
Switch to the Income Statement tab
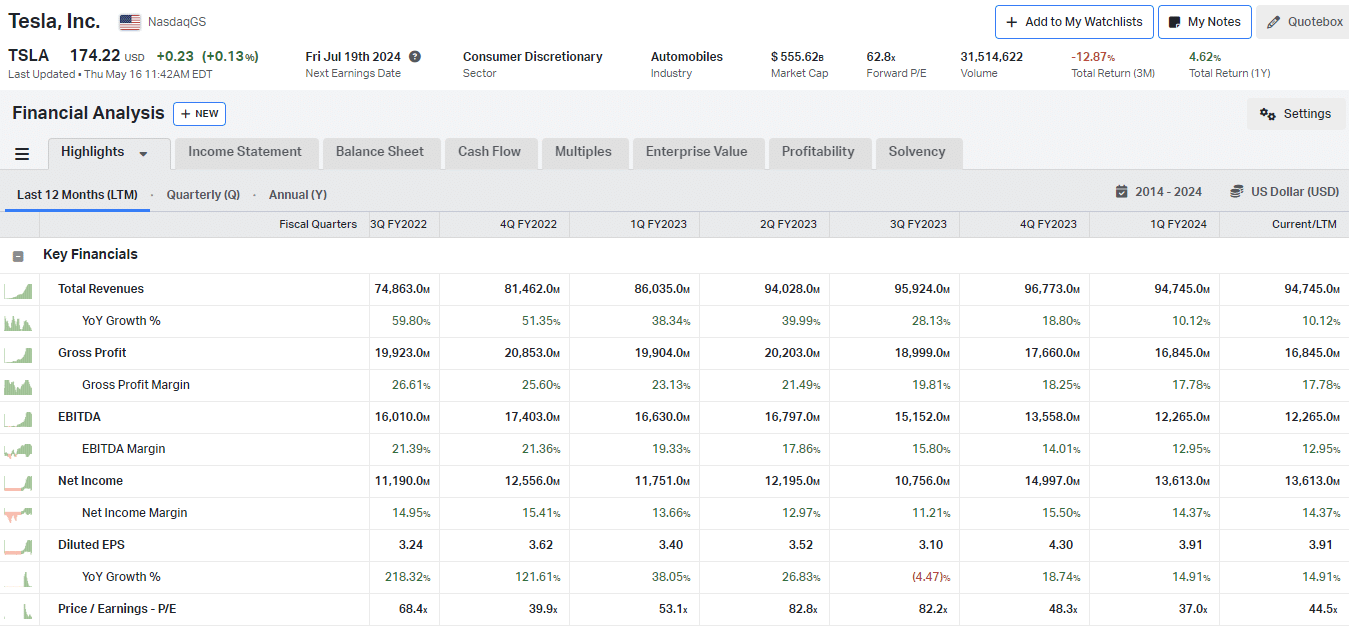pyautogui.click(x=245, y=152)
